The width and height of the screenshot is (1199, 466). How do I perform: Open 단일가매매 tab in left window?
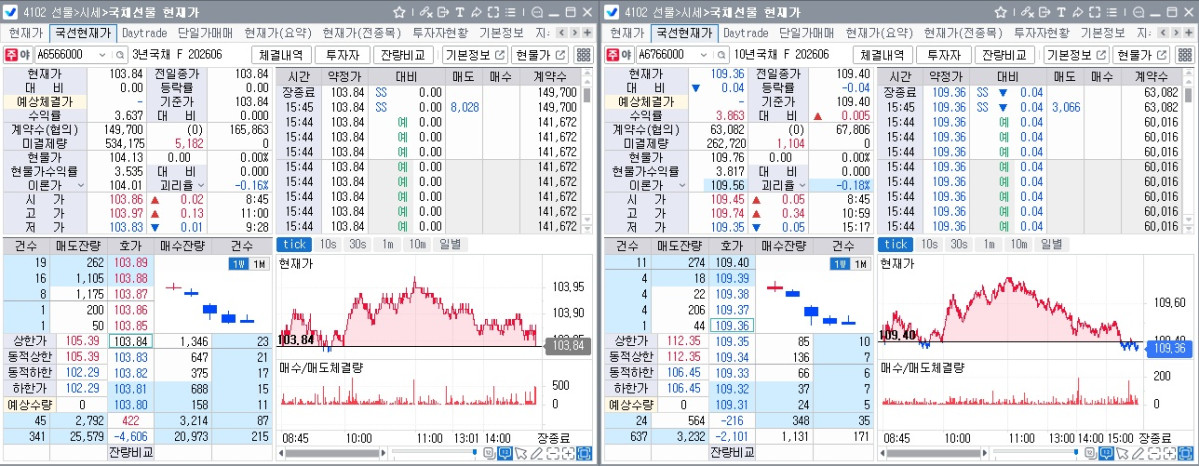point(205,33)
